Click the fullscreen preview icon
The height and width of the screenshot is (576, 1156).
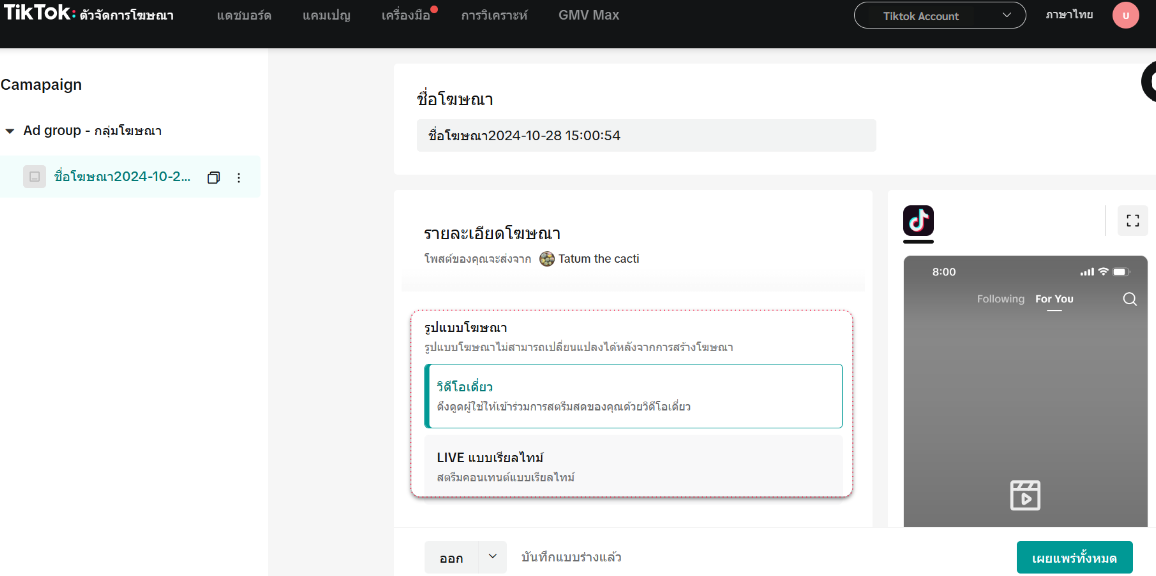pos(1132,221)
